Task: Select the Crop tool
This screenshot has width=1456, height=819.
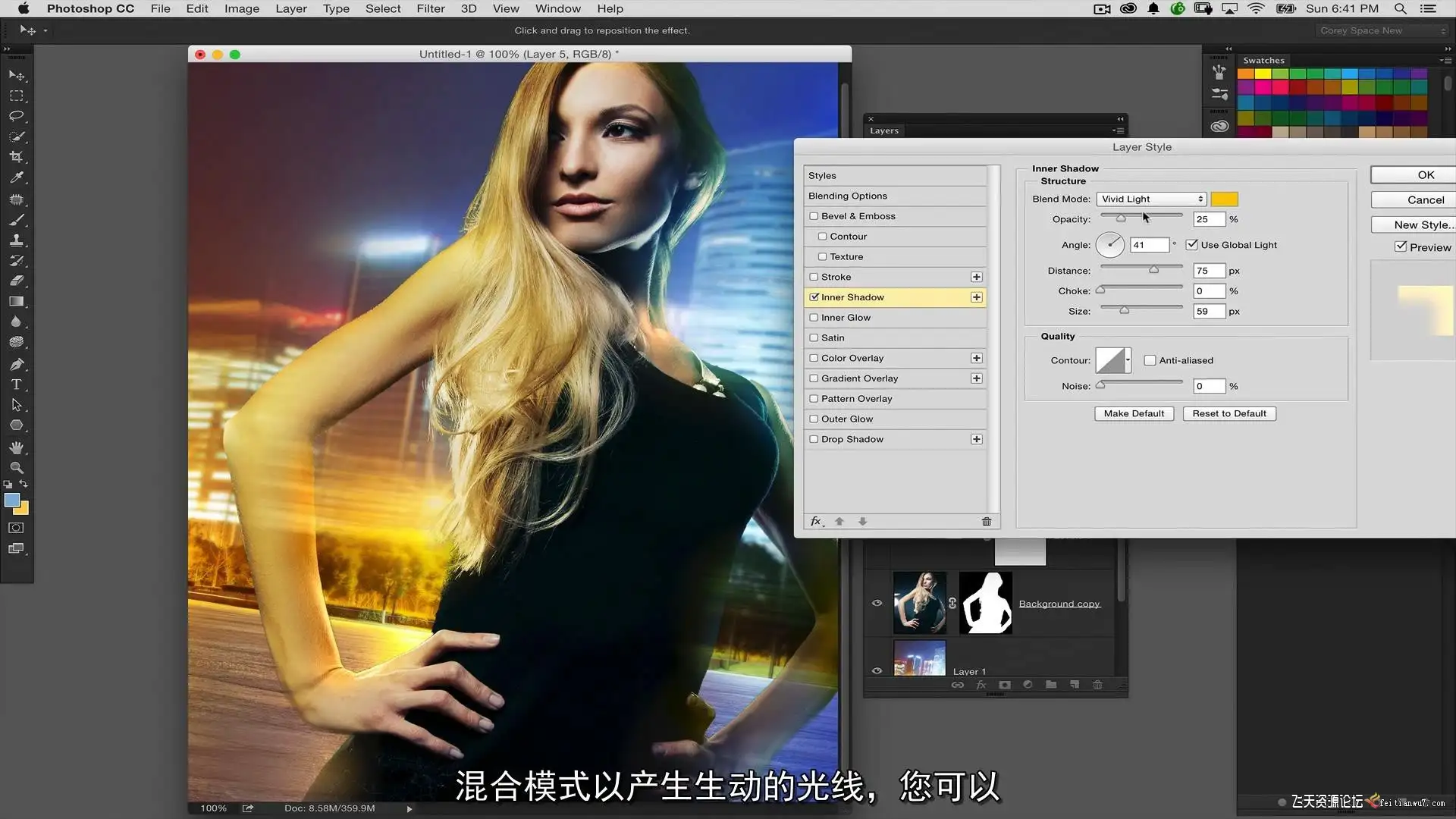Action: 16,157
